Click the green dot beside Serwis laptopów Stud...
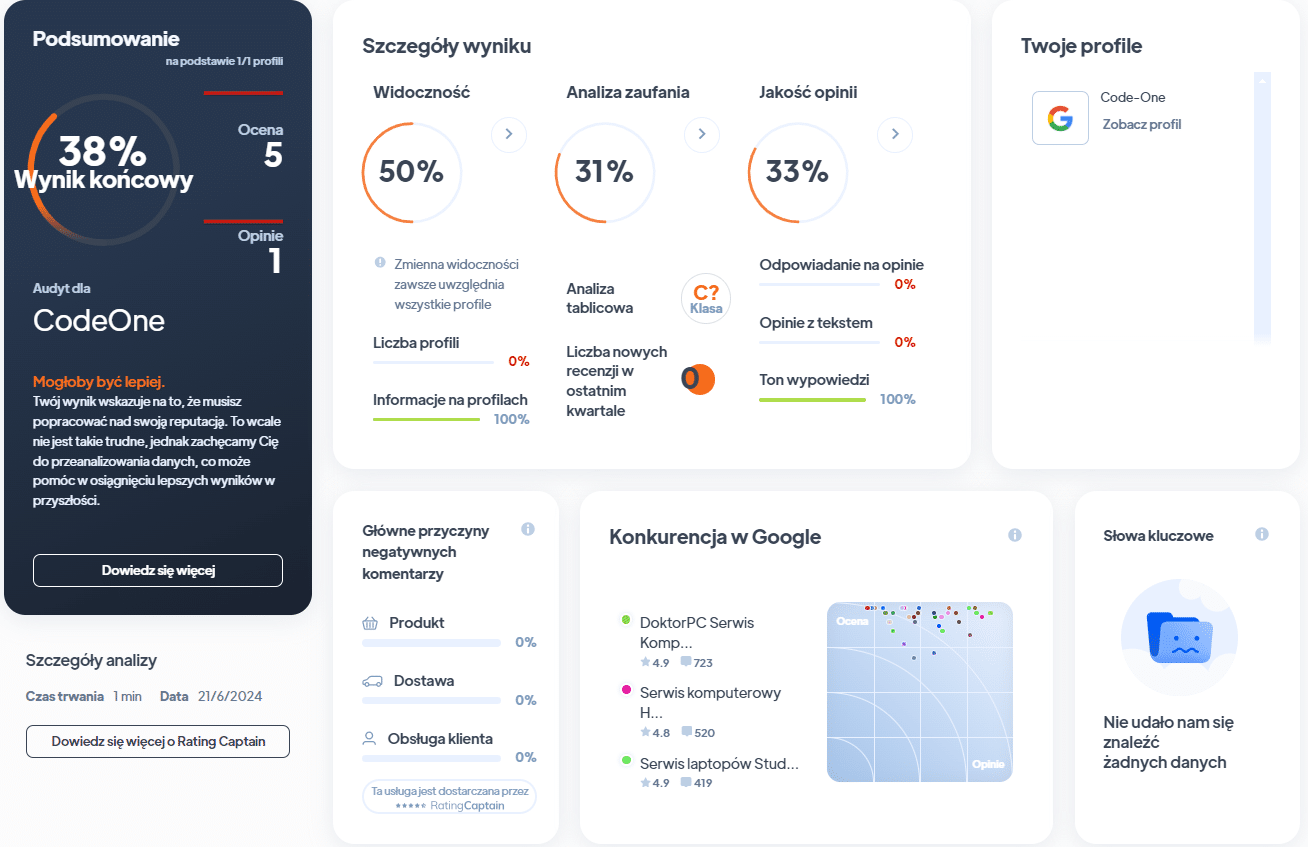The width and height of the screenshot is (1308, 847). 626,761
